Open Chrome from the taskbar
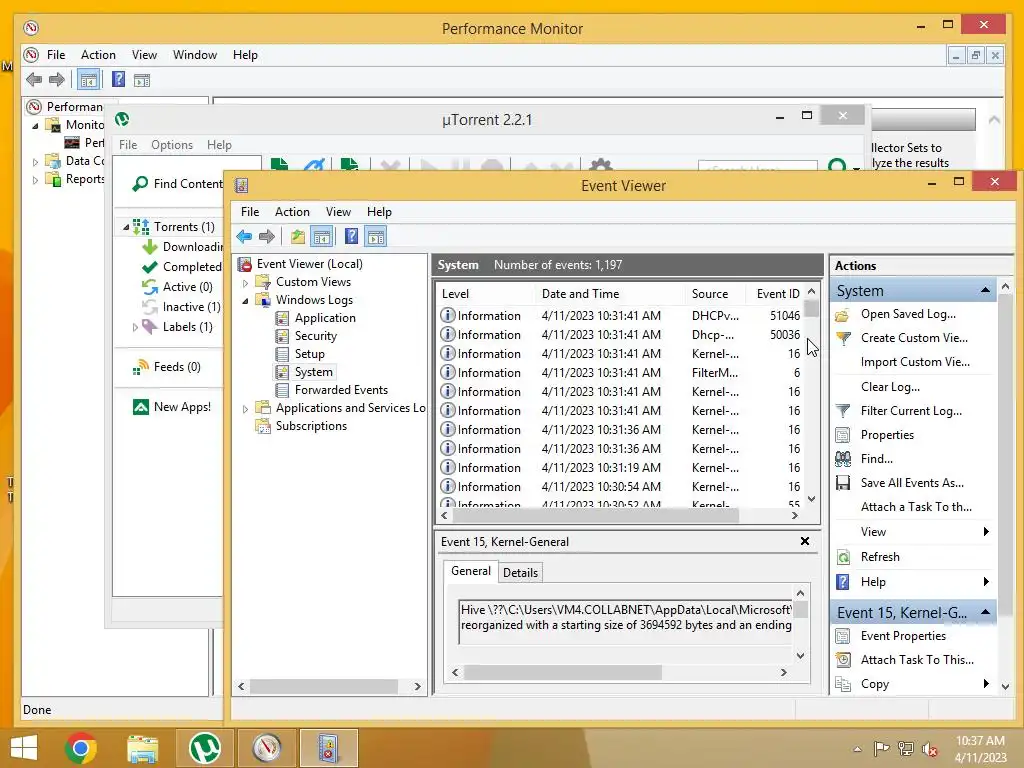The image size is (1024, 768). point(81,748)
